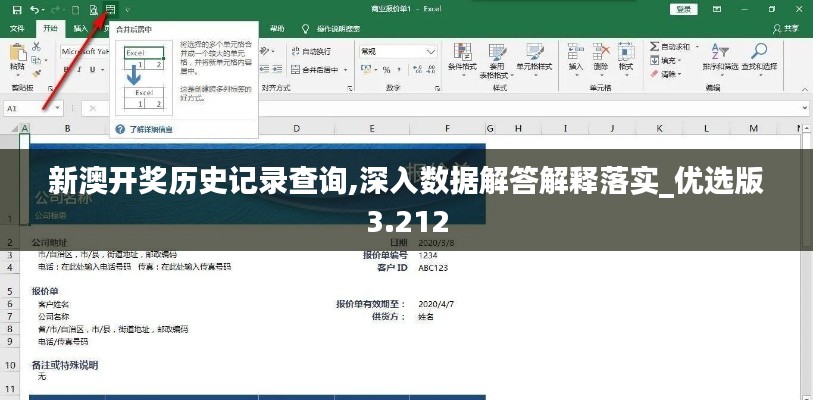Increase decimal places
Image resolution: width=813 pixels, height=400 pixels.
coord(416,70)
